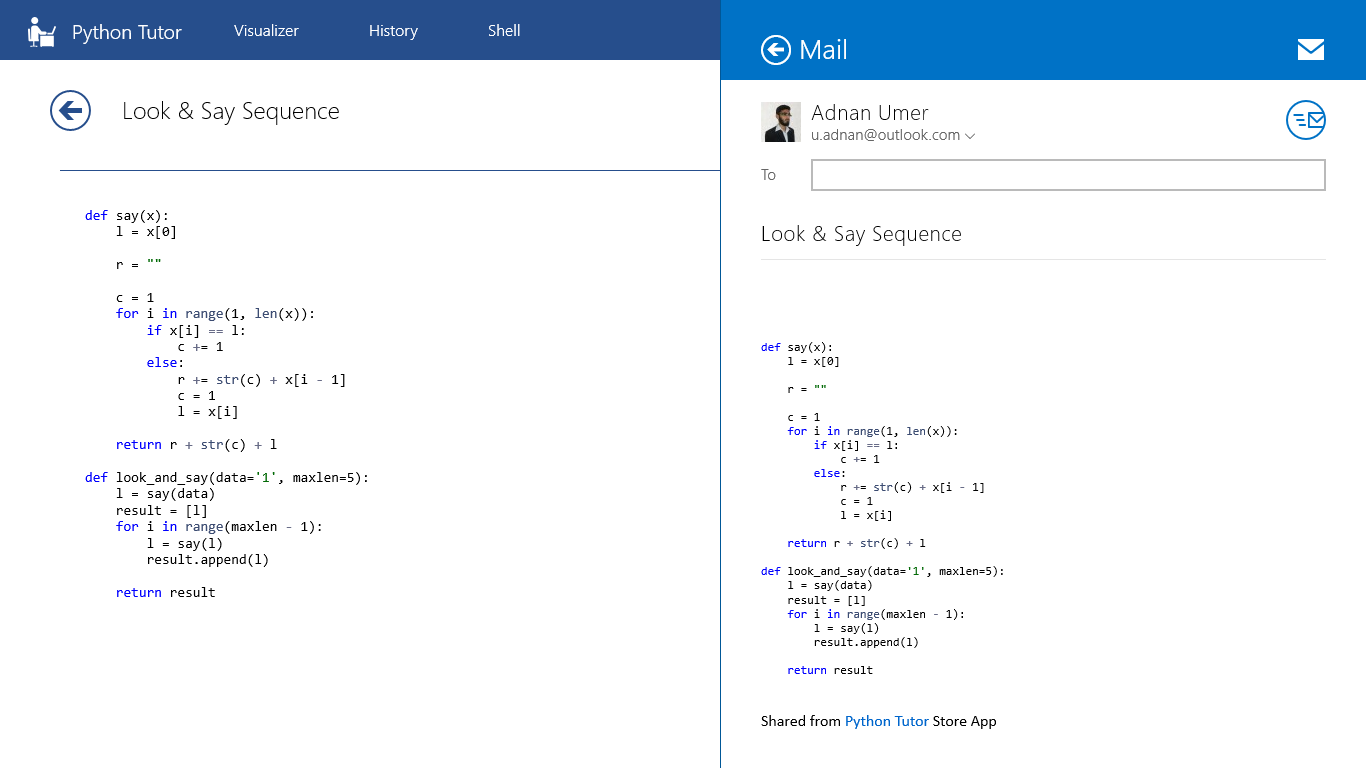Click the Python Tutor app title

pos(127,33)
